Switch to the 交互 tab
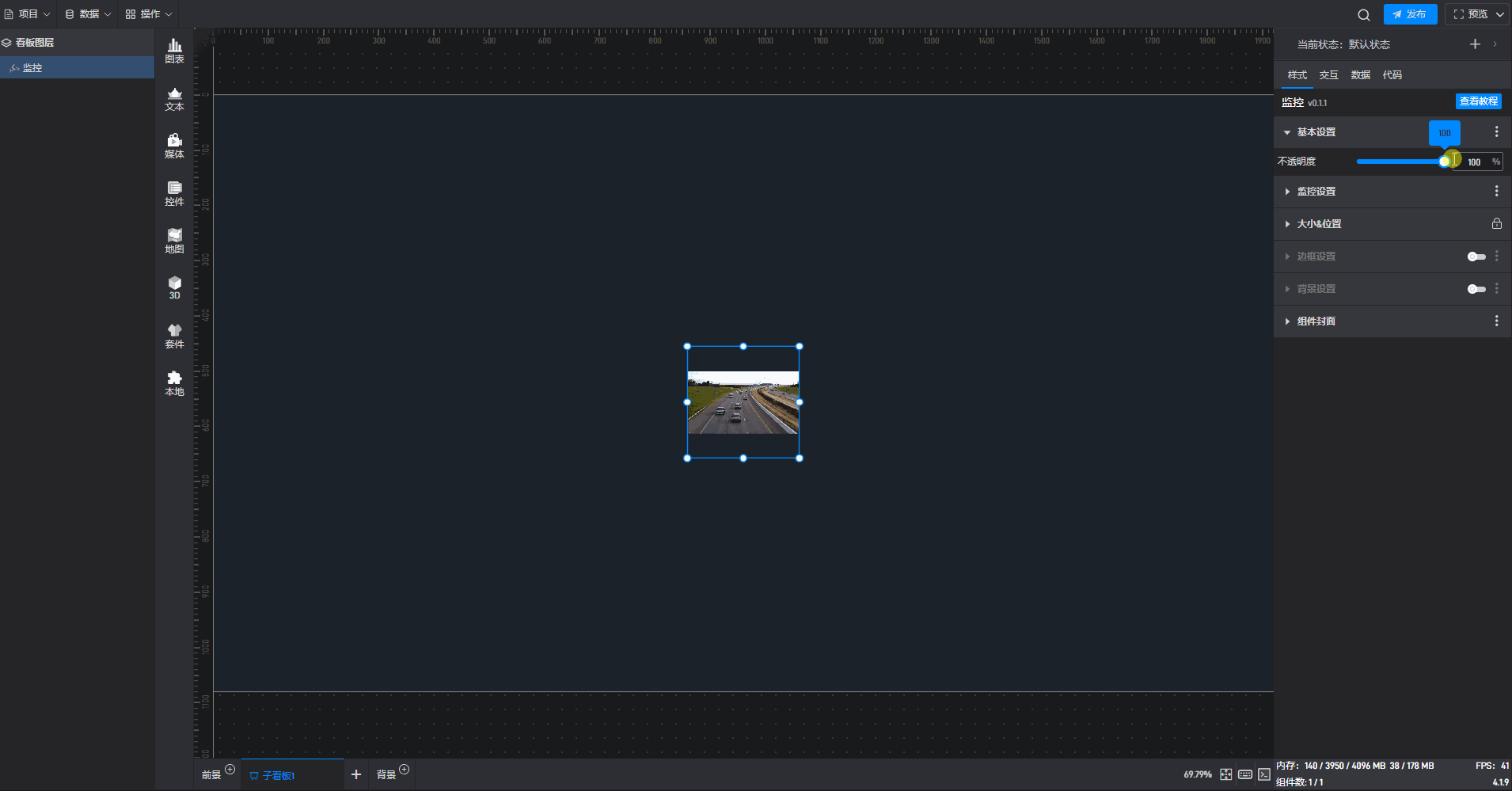The width and height of the screenshot is (1512, 791). 1328,75
